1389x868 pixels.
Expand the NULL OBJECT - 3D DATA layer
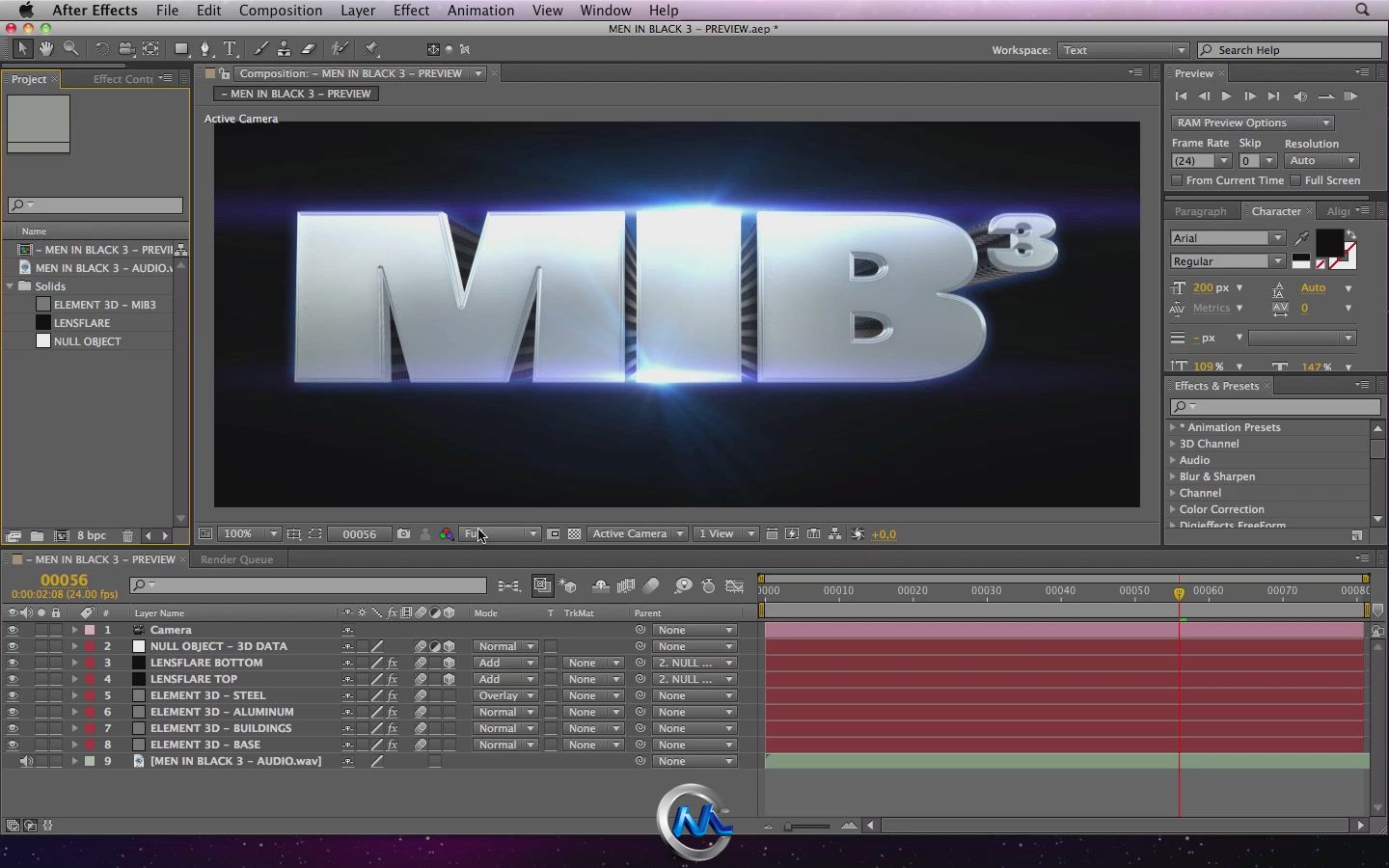[x=74, y=646]
